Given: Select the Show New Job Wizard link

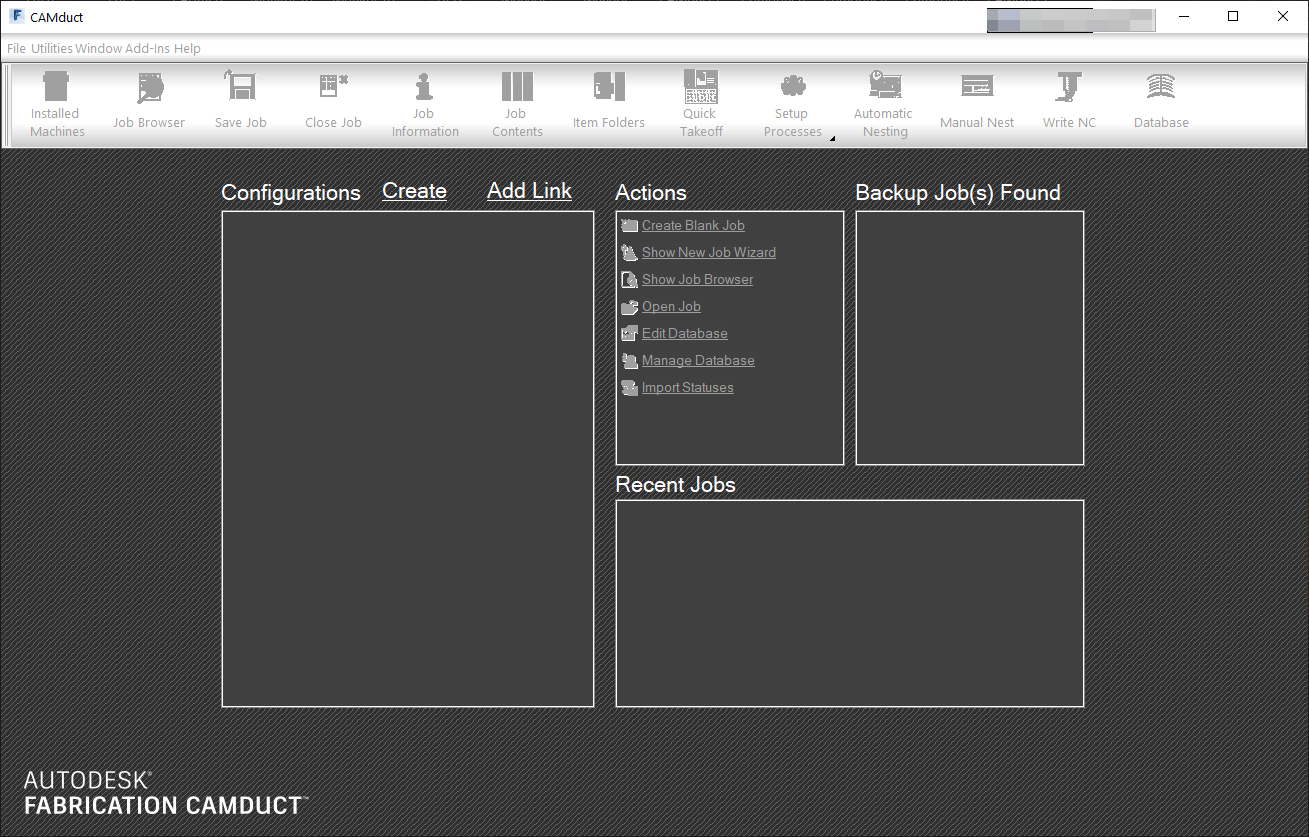Looking at the screenshot, I should [x=709, y=253].
